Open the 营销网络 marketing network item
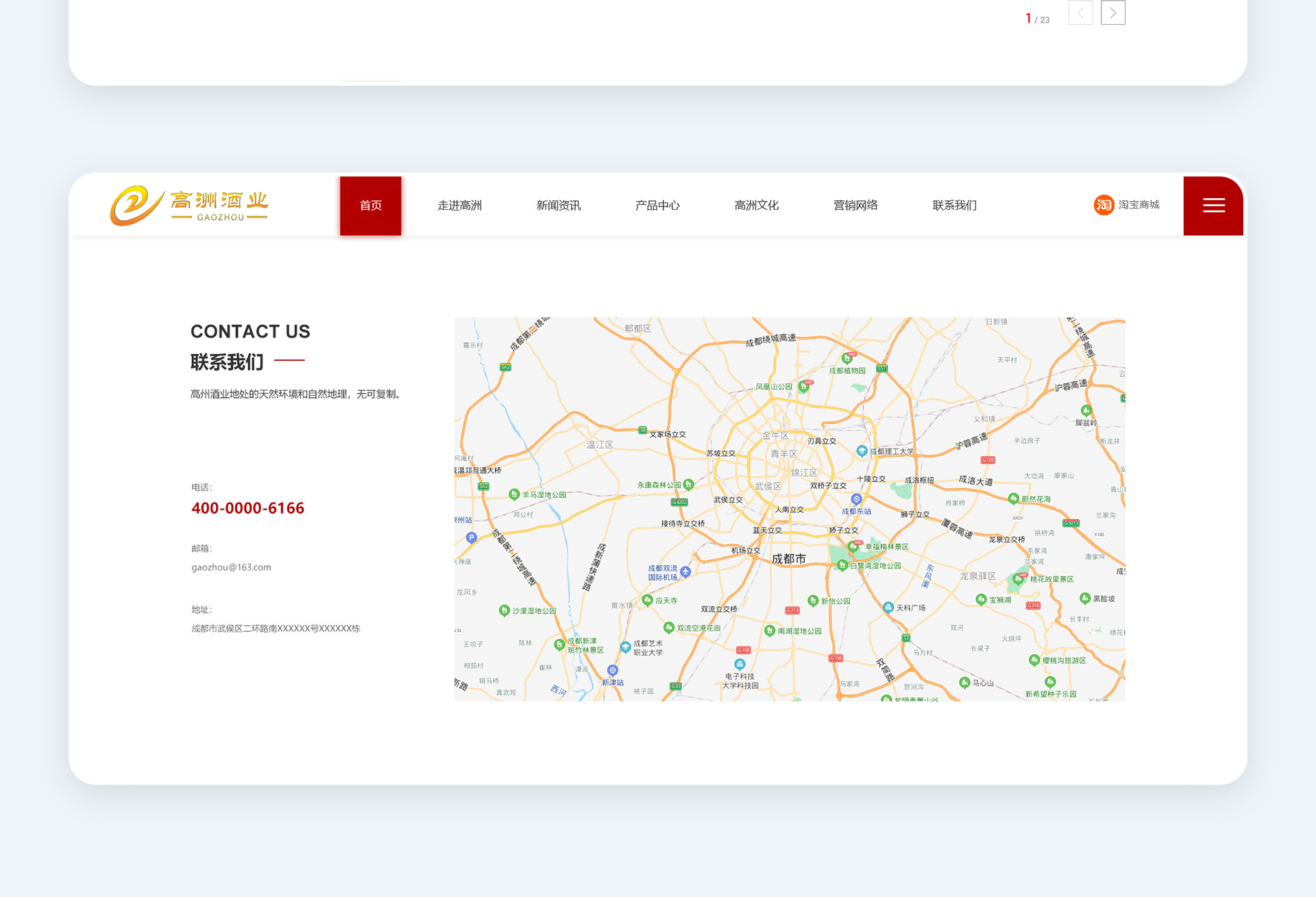Image resolution: width=1316 pixels, height=897 pixels. [855, 206]
